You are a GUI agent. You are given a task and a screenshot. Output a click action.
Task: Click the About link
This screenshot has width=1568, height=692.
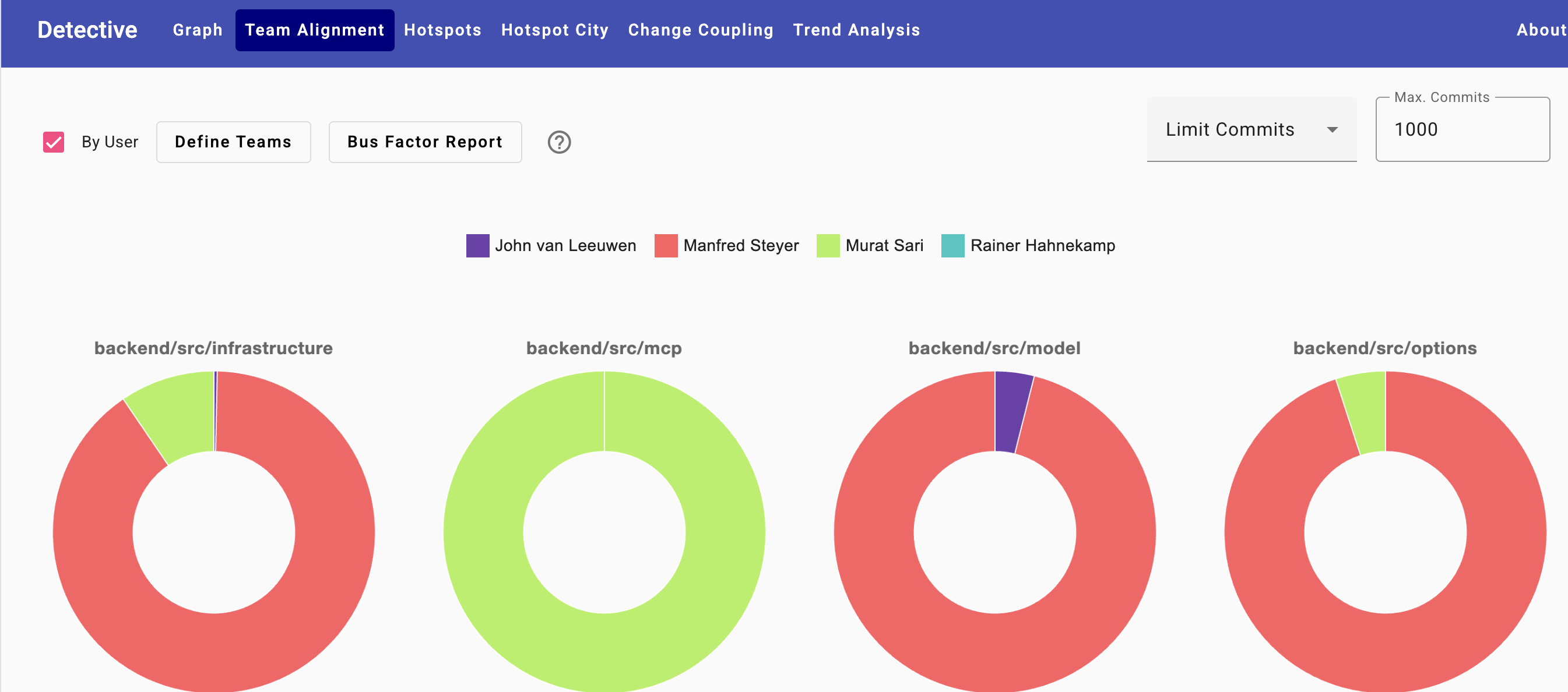point(1540,30)
